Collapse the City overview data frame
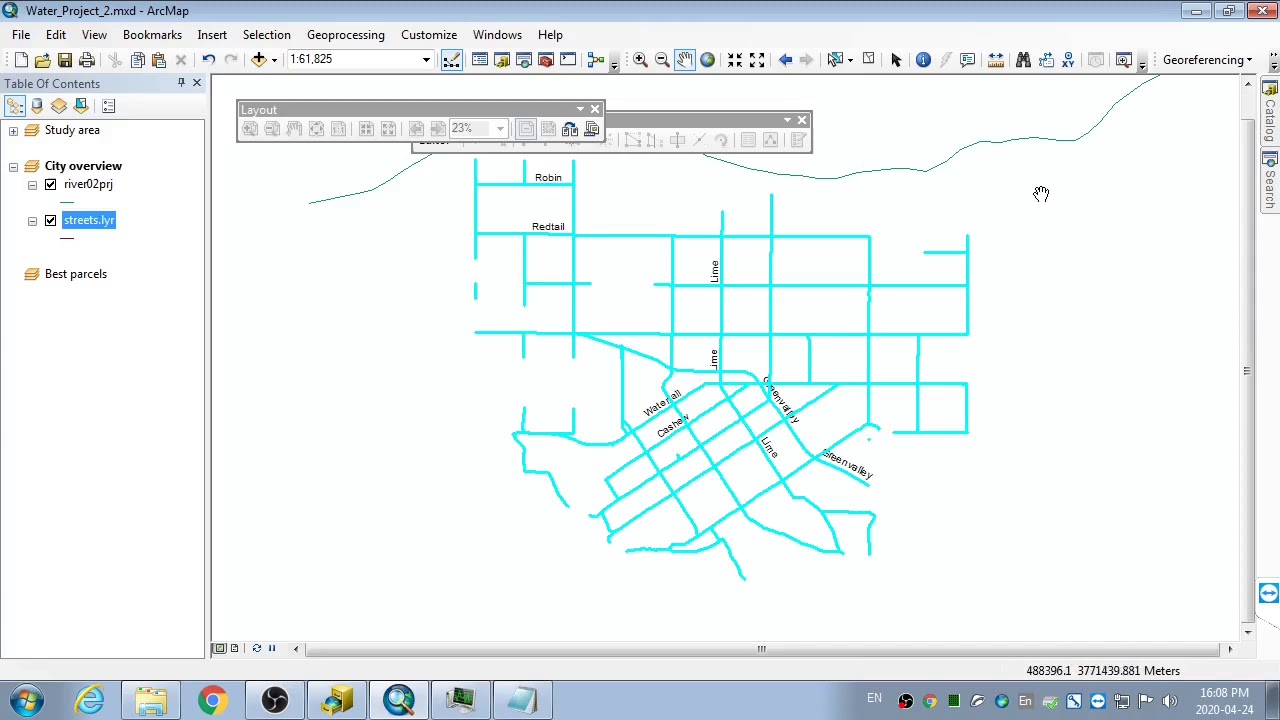 (13, 166)
